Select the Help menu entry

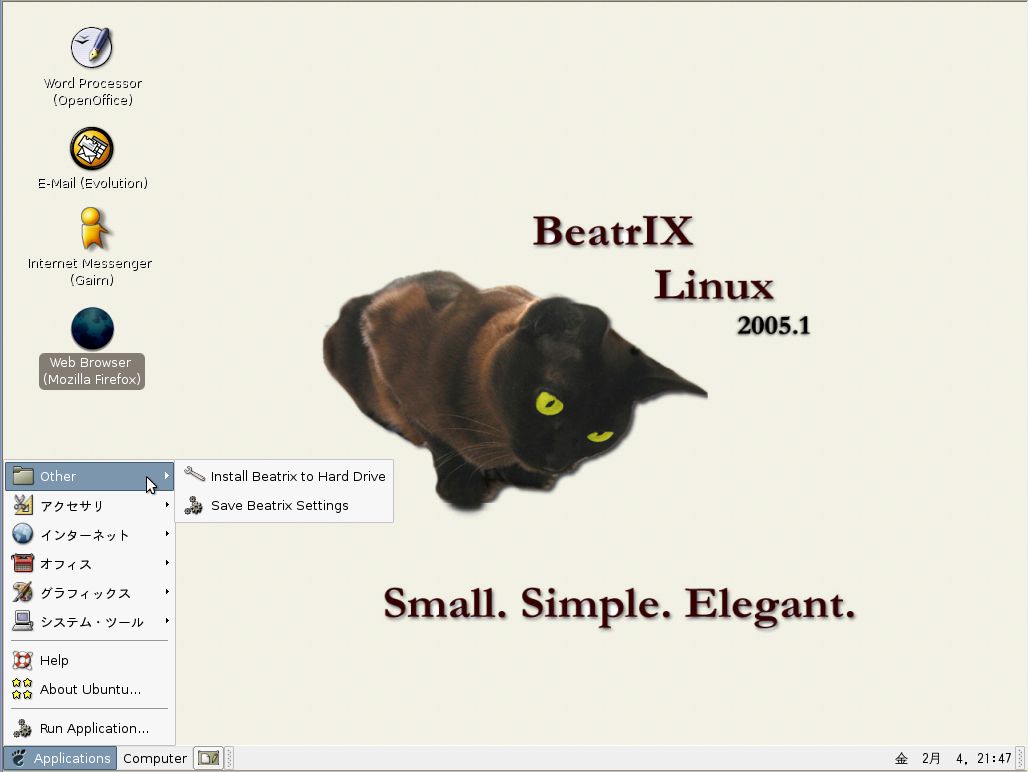[90, 660]
